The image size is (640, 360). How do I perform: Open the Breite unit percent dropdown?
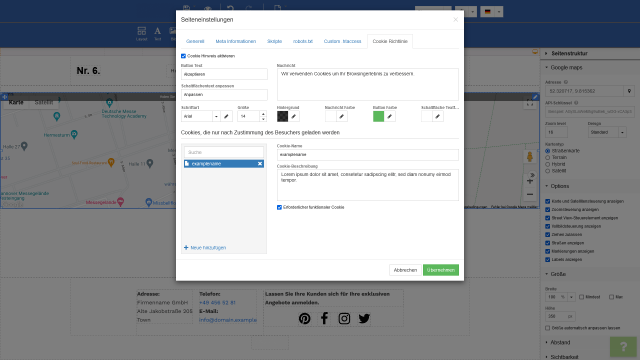[571, 297]
